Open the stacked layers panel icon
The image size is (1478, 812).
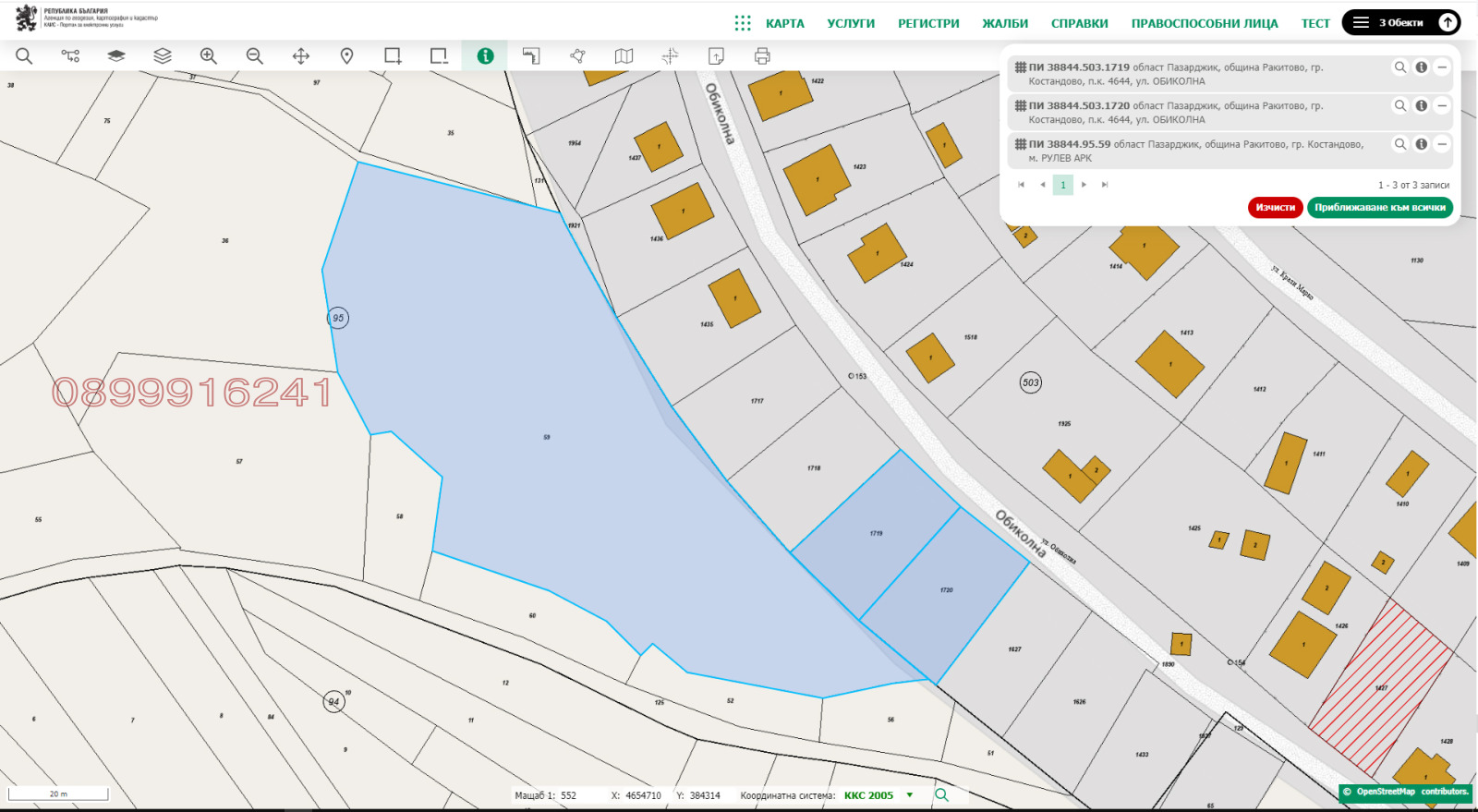click(163, 56)
